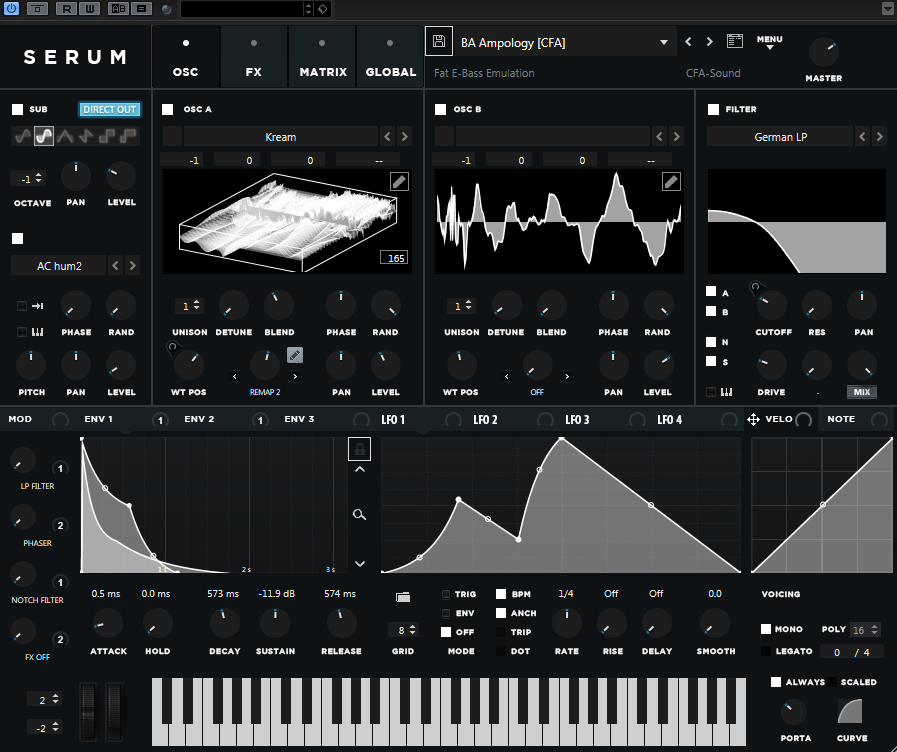Click the MASTER volume knob
Image resolution: width=897 pixels, height=752 pixels.
tap(823, 53)
